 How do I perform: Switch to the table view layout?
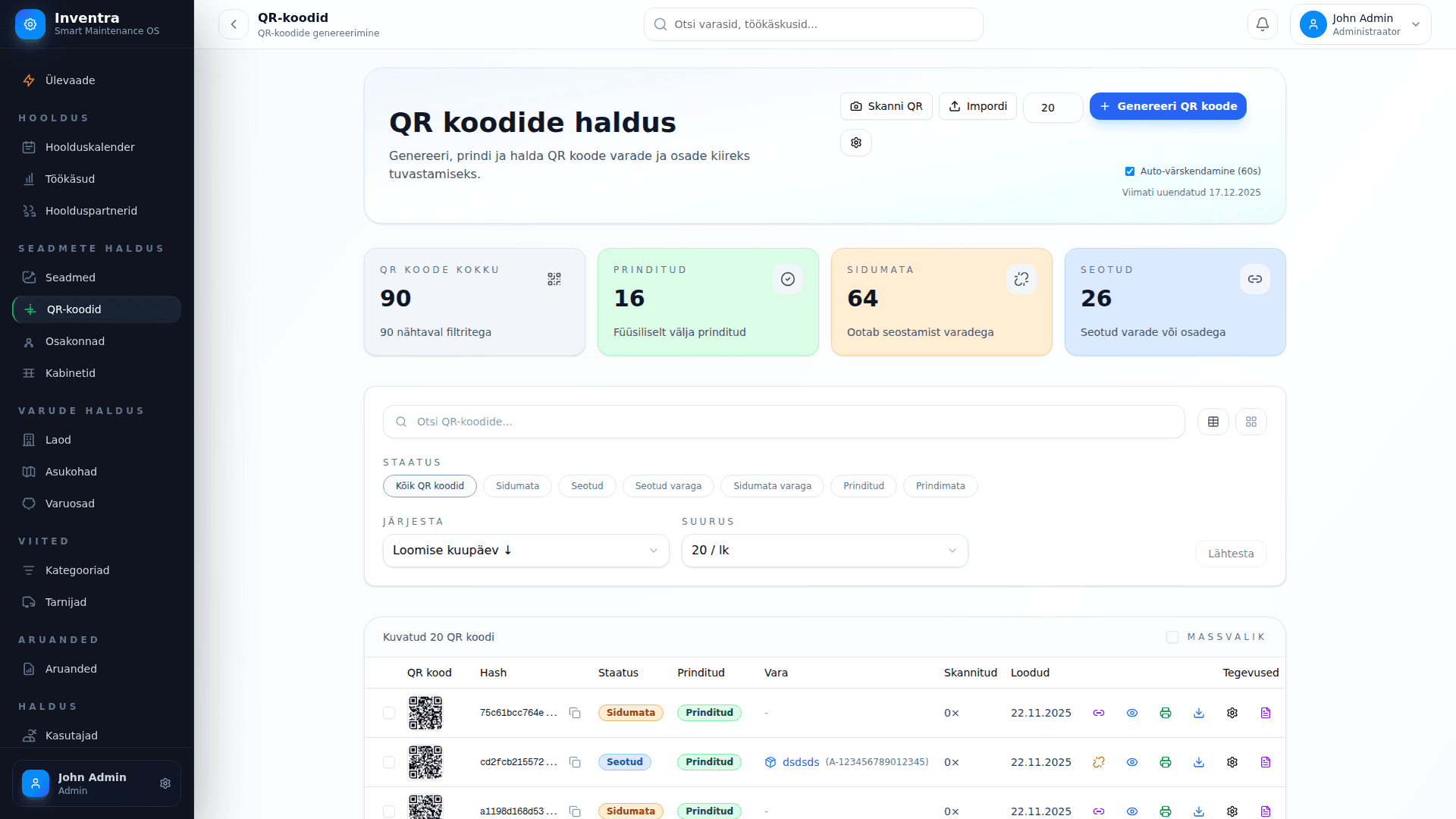[x=1213, y=422]
